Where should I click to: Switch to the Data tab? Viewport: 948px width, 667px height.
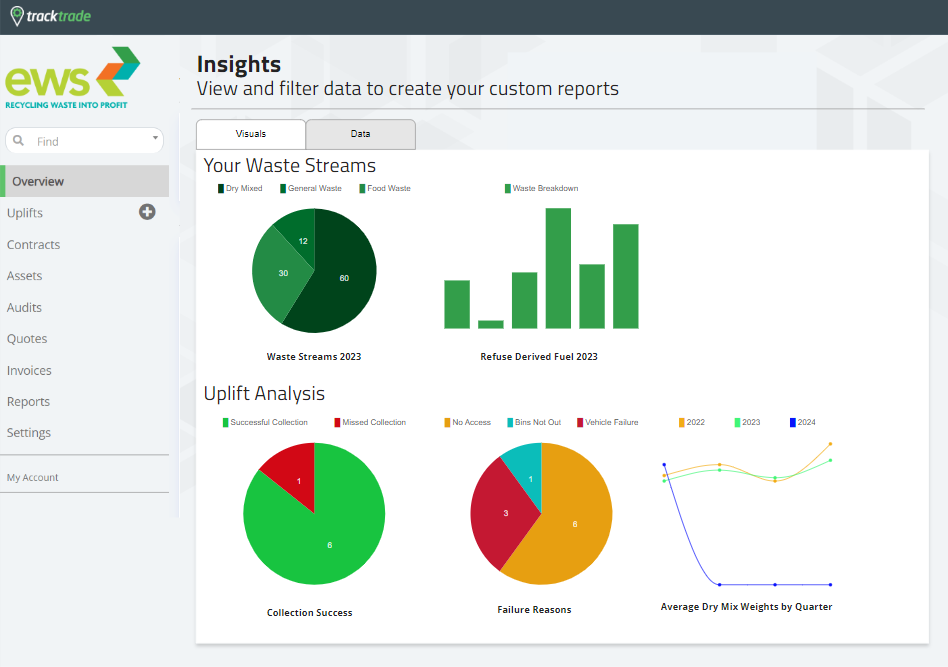pos(360,134)
